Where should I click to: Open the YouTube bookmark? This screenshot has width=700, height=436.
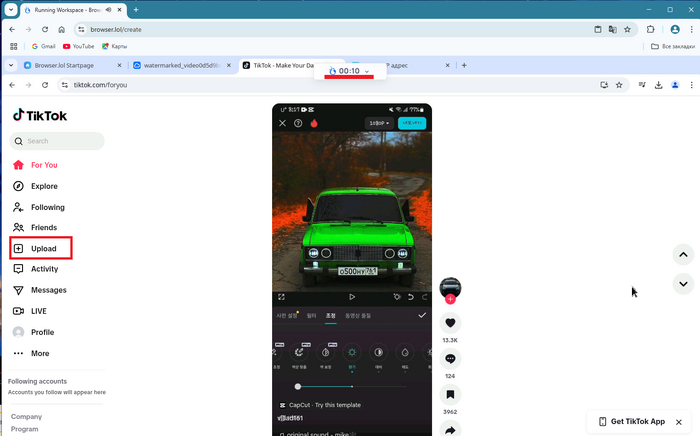[79, 46]
